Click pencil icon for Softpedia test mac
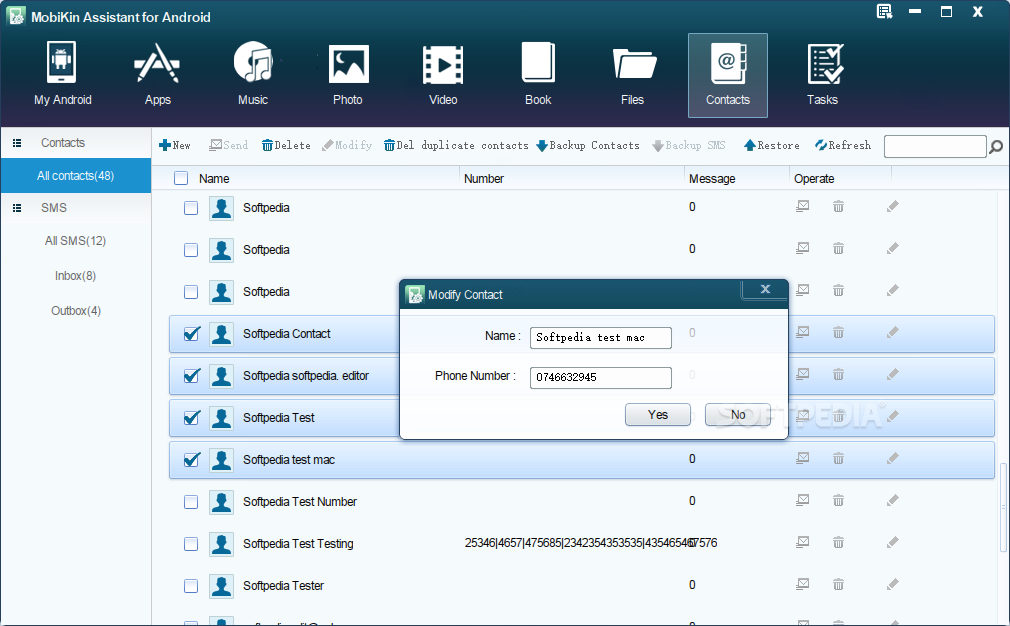 click(892, 459)
